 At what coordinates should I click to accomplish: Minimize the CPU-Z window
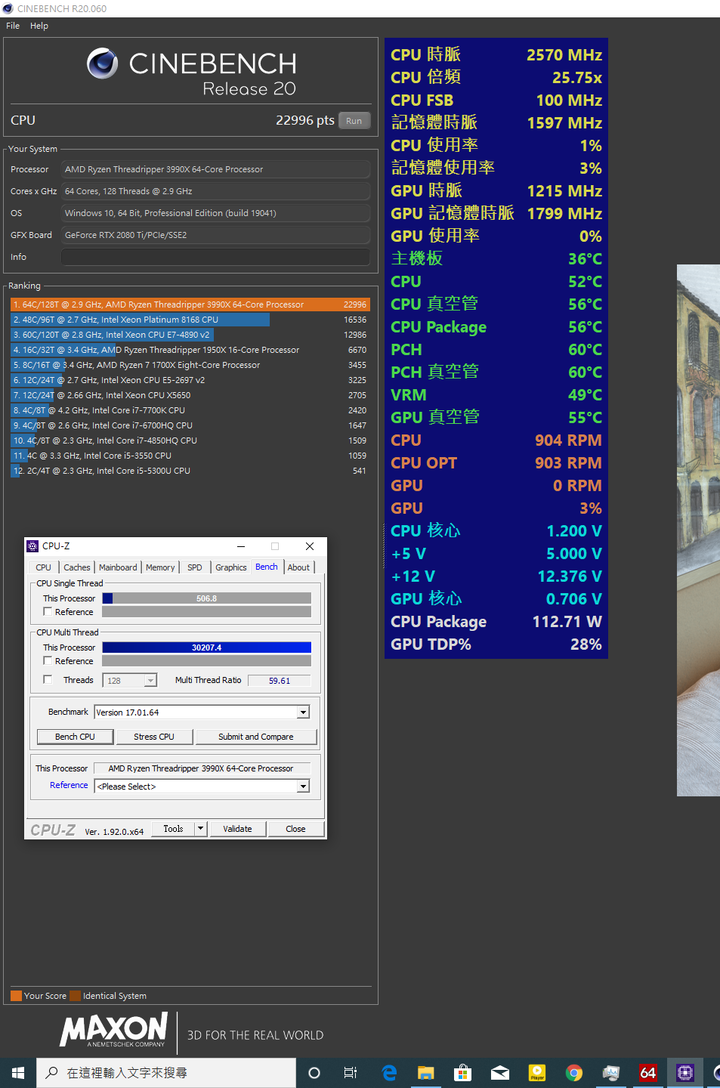coord(241,546)
